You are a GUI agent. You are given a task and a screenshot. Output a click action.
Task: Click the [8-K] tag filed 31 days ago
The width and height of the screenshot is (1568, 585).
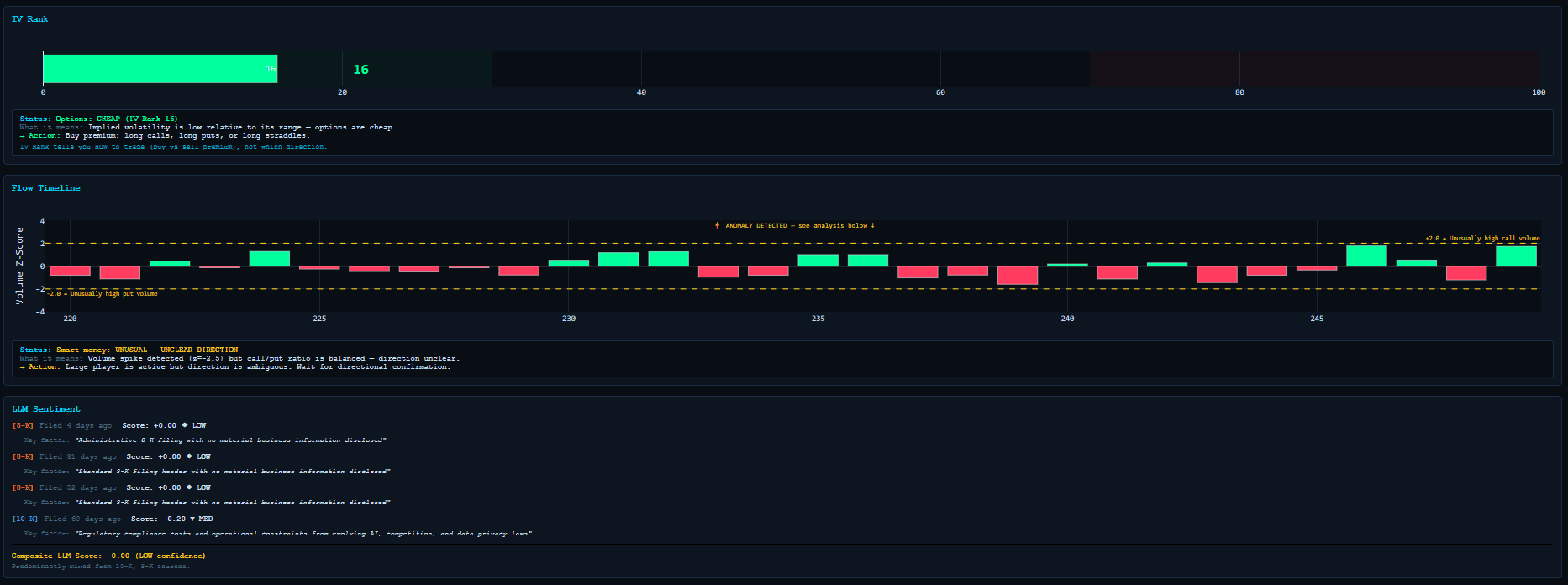[23, 456]
